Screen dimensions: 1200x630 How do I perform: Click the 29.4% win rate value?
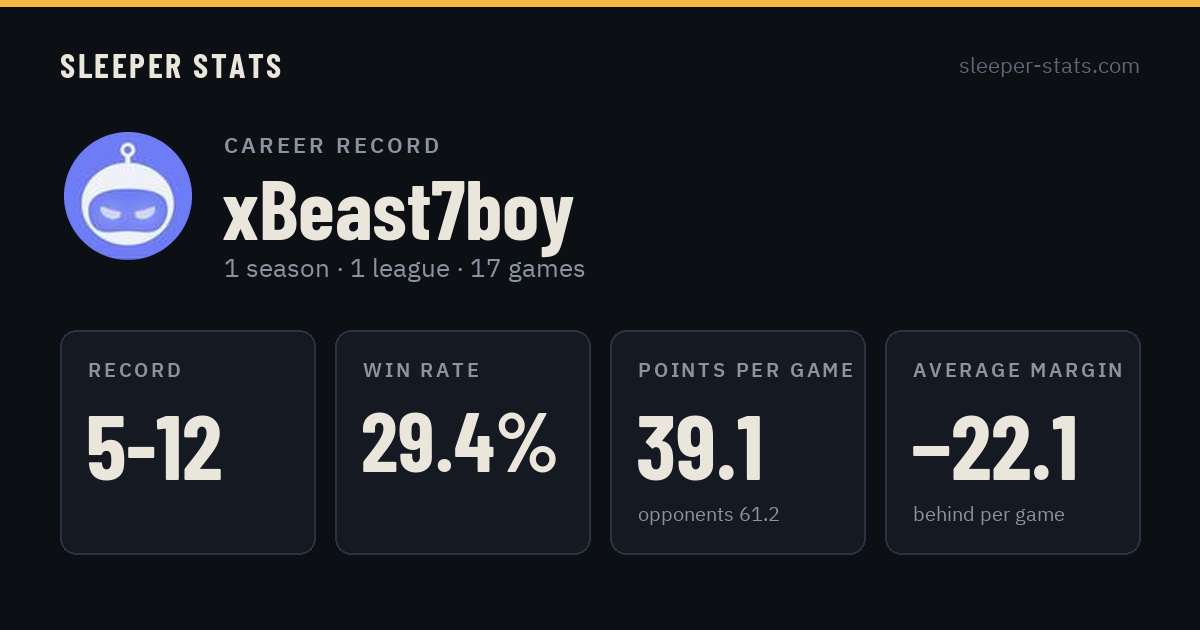coord(459,443)
